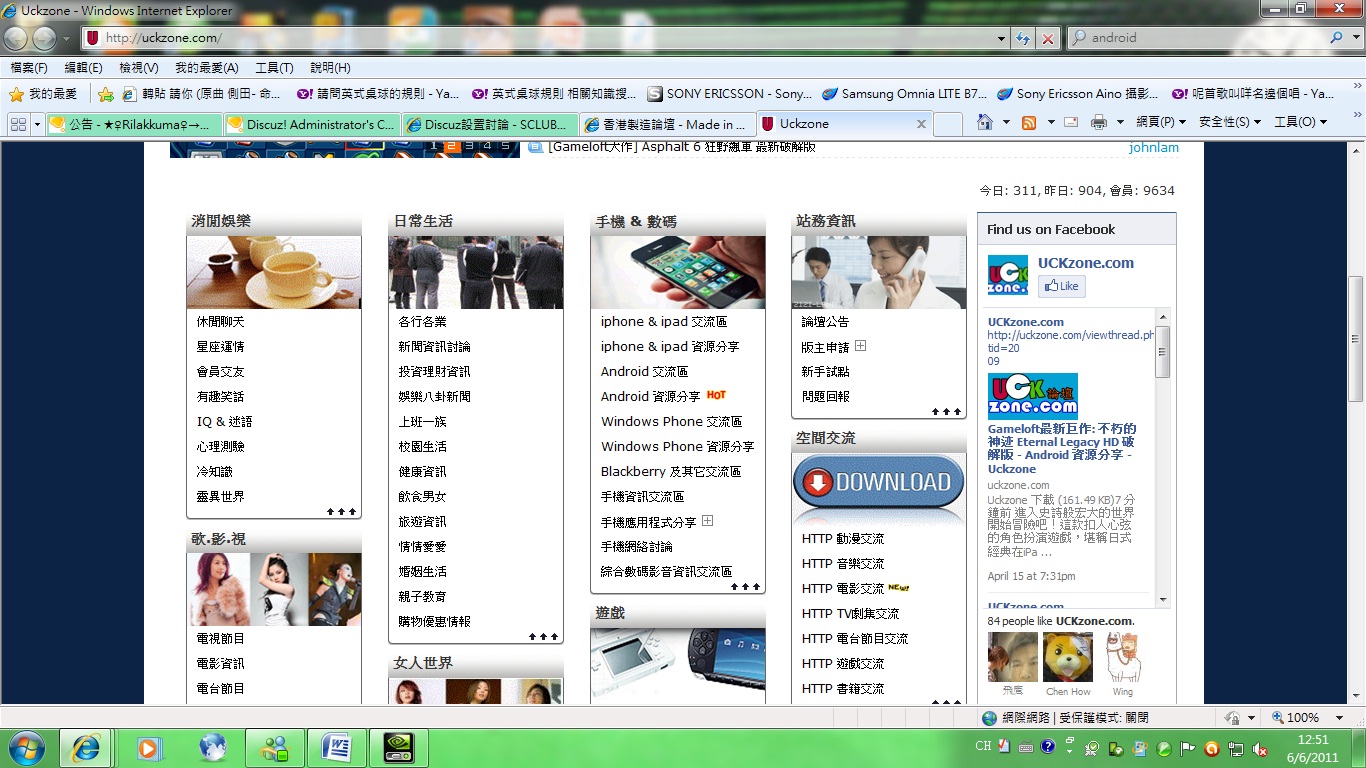Collapse 日常生活 section arrows
Screen dimensions: 1366x768
click(x=543, y=637)
